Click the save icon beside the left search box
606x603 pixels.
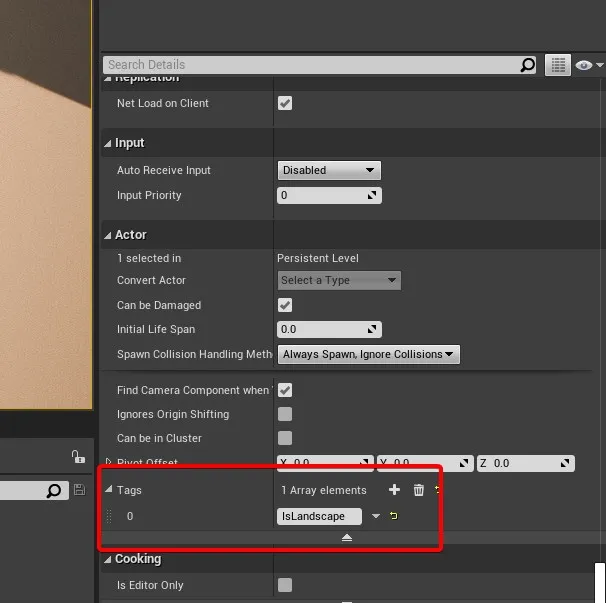pos(80,490)
